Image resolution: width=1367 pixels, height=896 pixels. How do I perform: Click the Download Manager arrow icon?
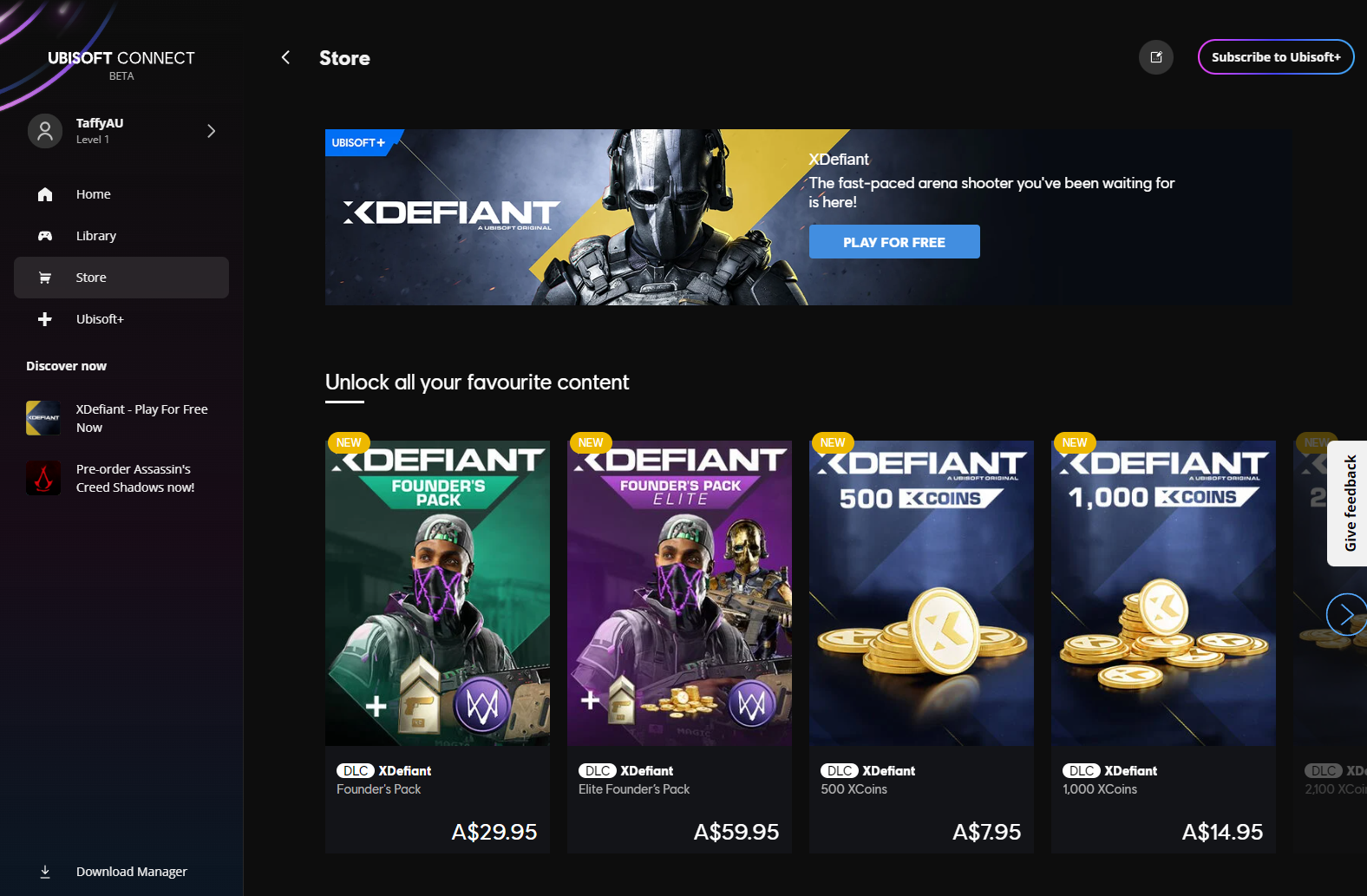[45, 872]
